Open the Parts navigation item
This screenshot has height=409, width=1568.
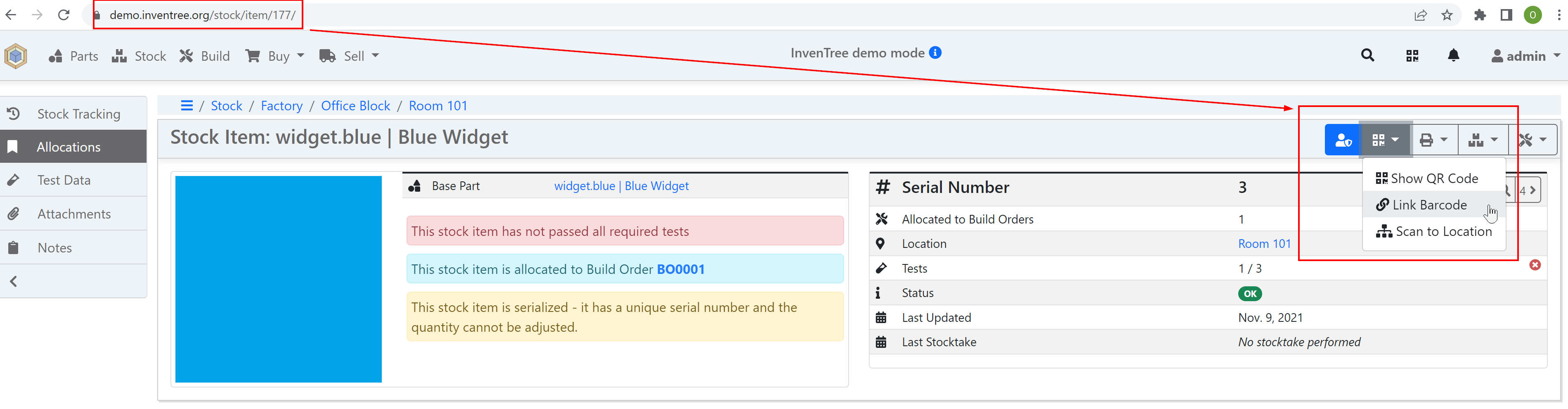(x=73, y=56)
